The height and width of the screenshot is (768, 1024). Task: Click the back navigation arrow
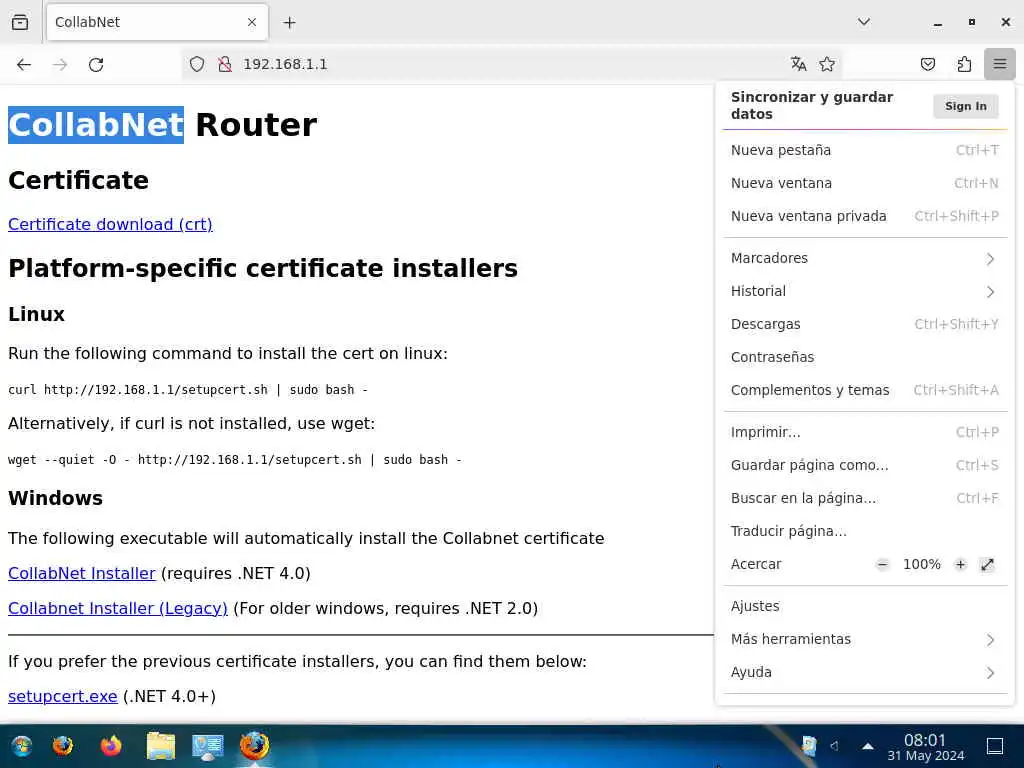pyautogui.click(x=24, y=64)
